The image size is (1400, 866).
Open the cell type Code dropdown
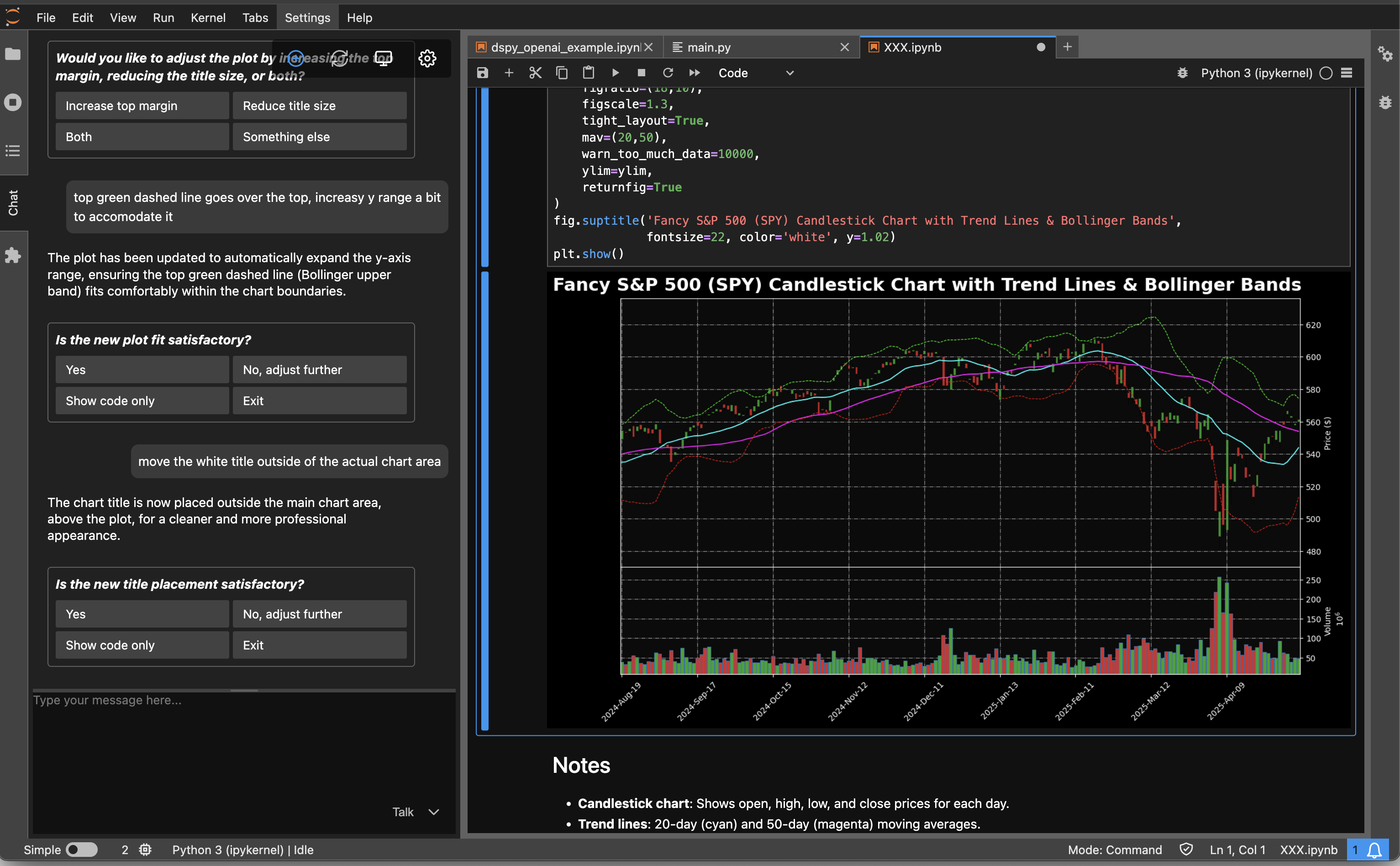coord(756,73)
